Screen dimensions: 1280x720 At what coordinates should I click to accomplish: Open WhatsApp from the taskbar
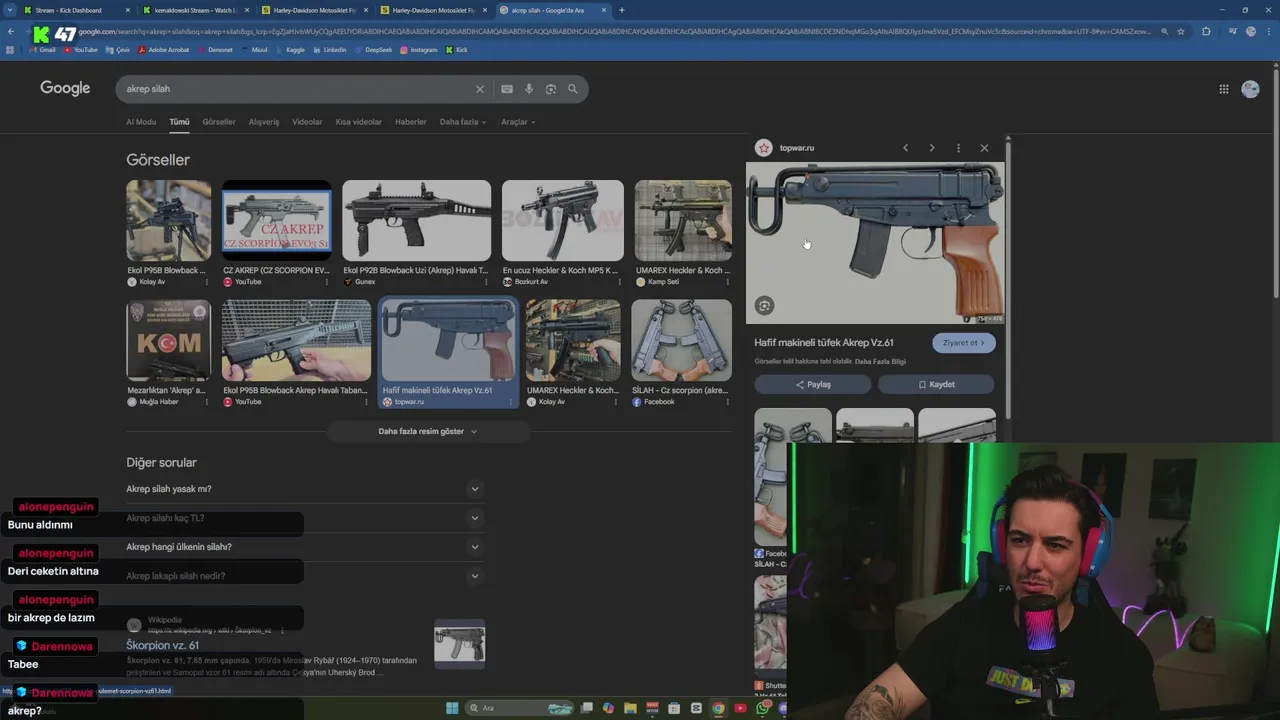point(763,708)
